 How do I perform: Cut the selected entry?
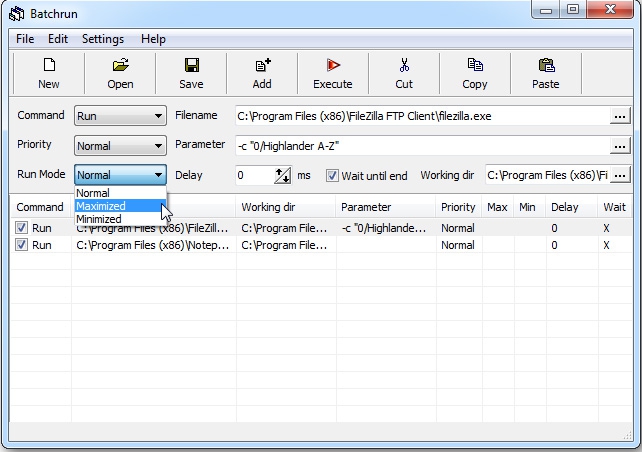[404, 73]
